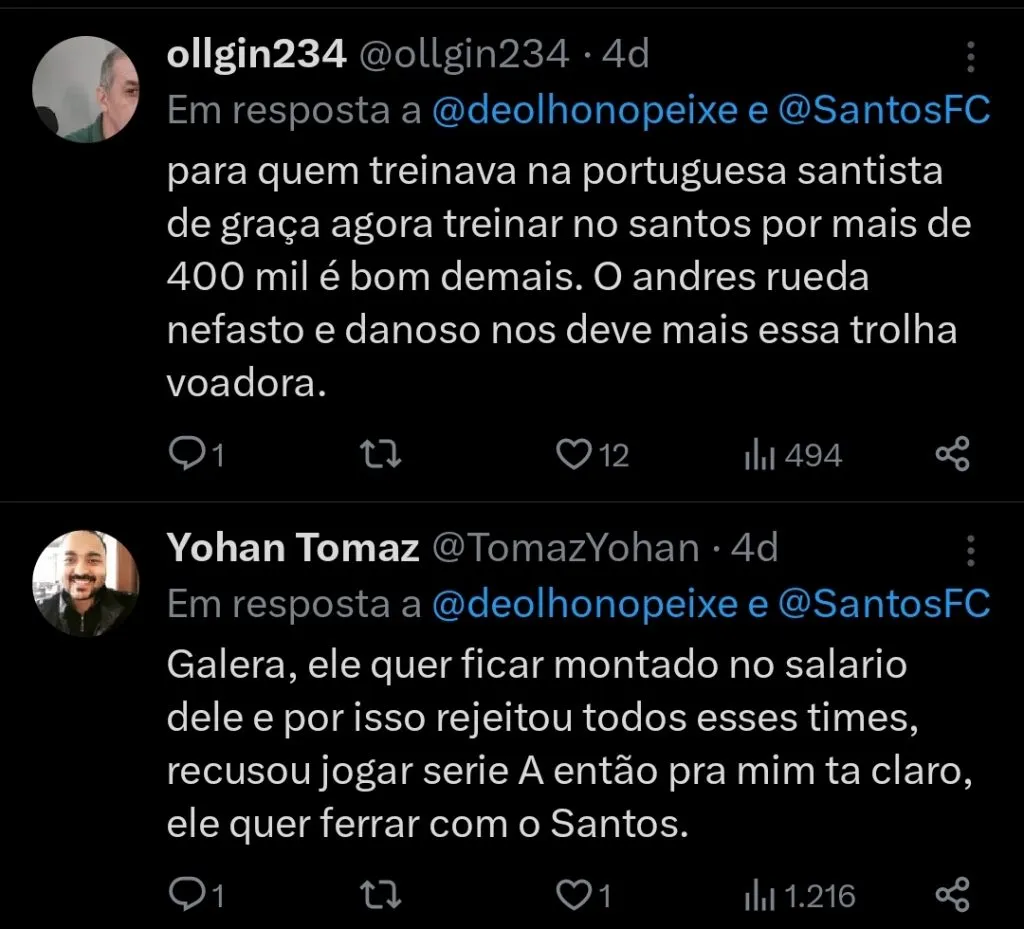Share ollgin234's reply

coord(951,452)
